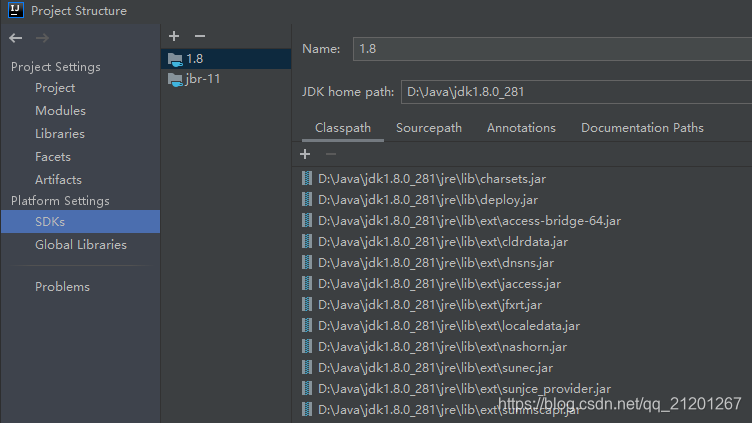Click jar icon beside jfxrt.jar
Screen dimensions: 752x423
(x=307, y=305)
